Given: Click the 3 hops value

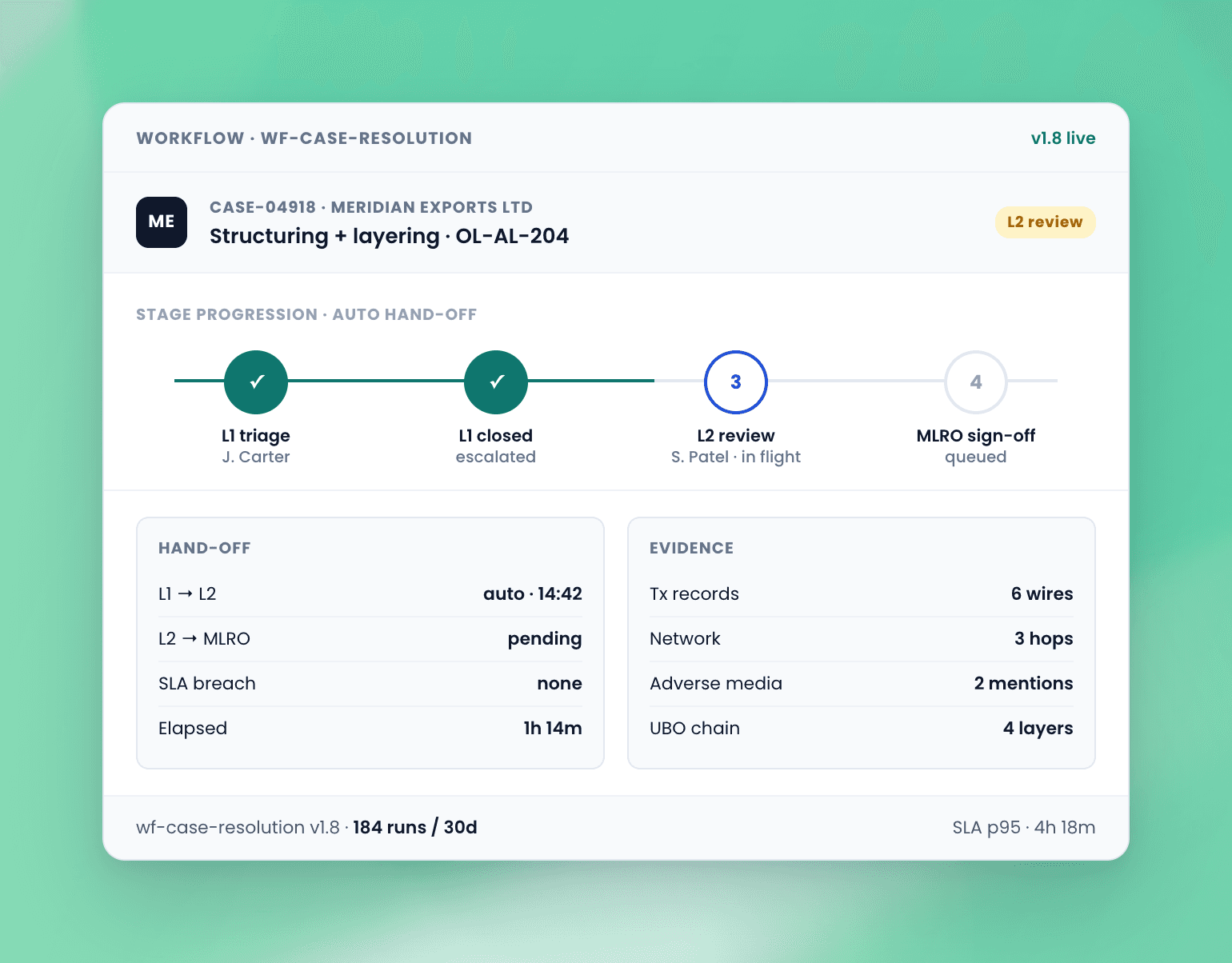Looking at the screenshot, I should point(1044,639).
